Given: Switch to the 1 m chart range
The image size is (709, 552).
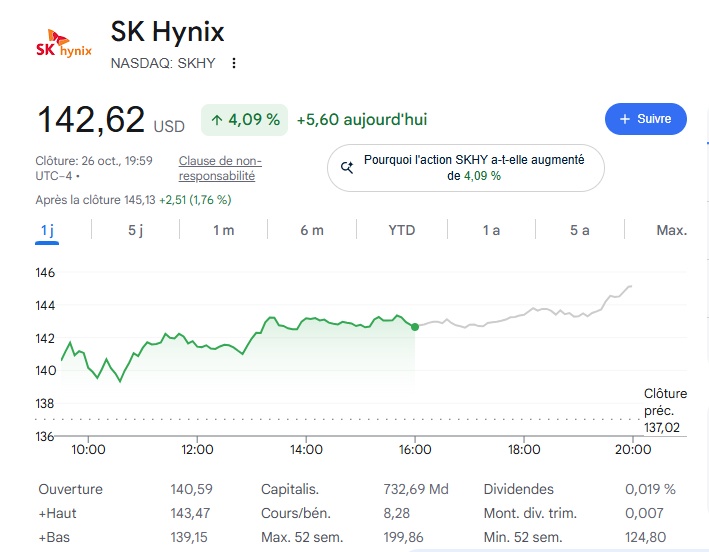Looking at the screenshot, I should (223, 231).
